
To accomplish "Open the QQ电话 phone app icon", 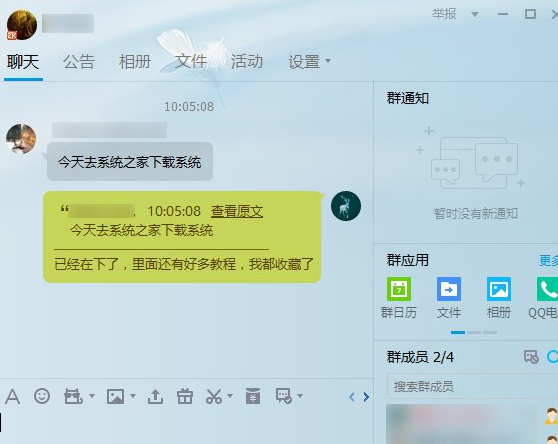I will tap(547, 289).
